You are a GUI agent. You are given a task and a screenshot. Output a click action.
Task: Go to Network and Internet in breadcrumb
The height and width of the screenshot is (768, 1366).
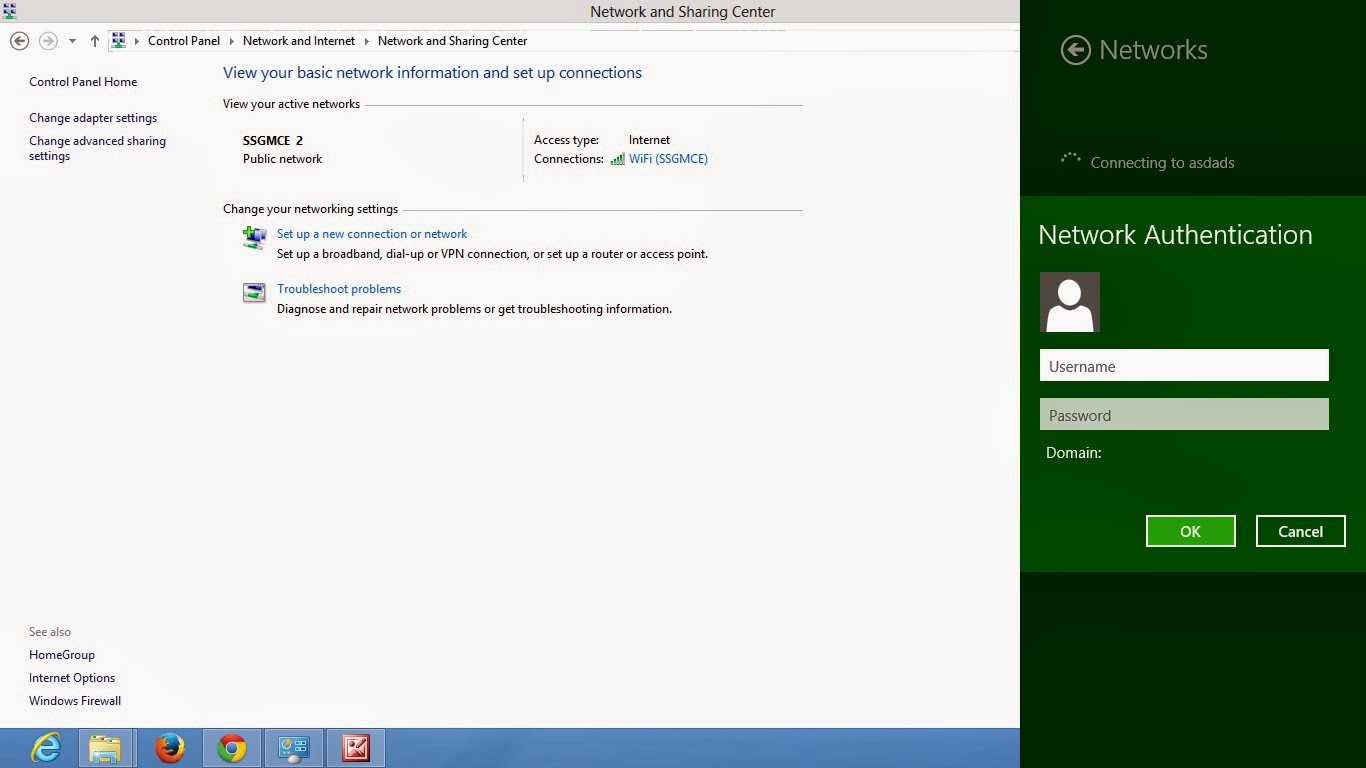click(299, 41)
